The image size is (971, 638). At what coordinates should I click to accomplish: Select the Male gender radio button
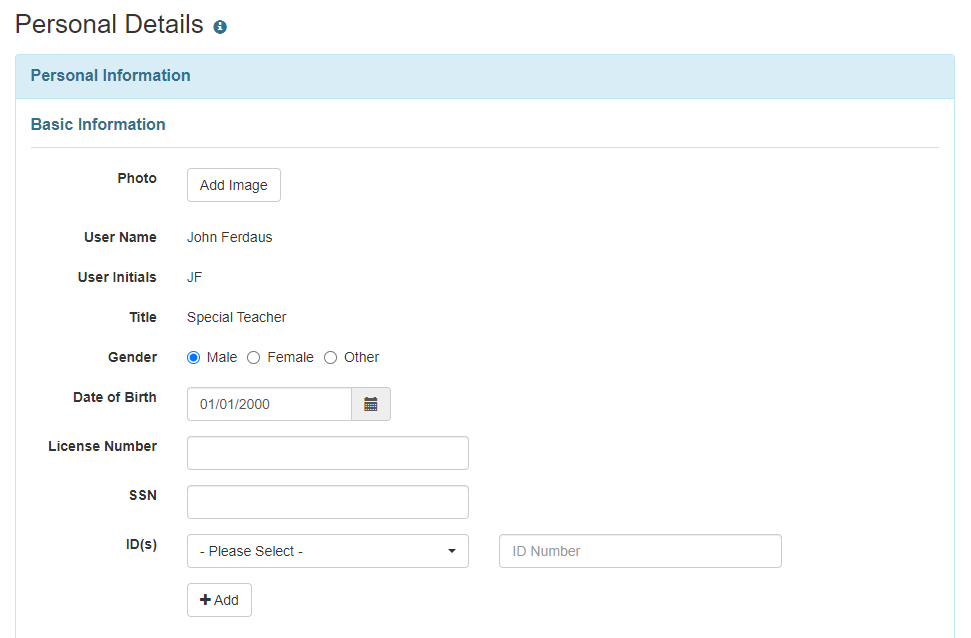[194, 357]
